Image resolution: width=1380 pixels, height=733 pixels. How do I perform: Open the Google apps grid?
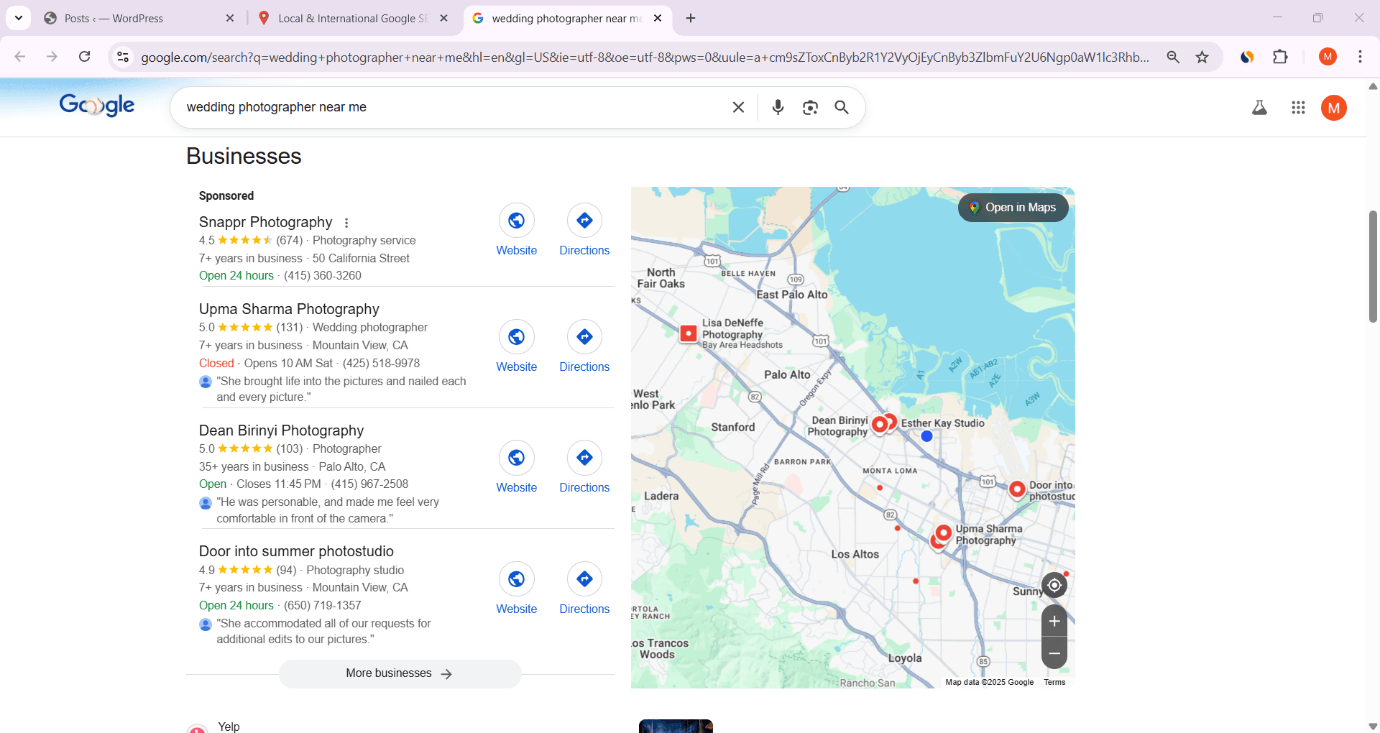tap(1298, 107)
